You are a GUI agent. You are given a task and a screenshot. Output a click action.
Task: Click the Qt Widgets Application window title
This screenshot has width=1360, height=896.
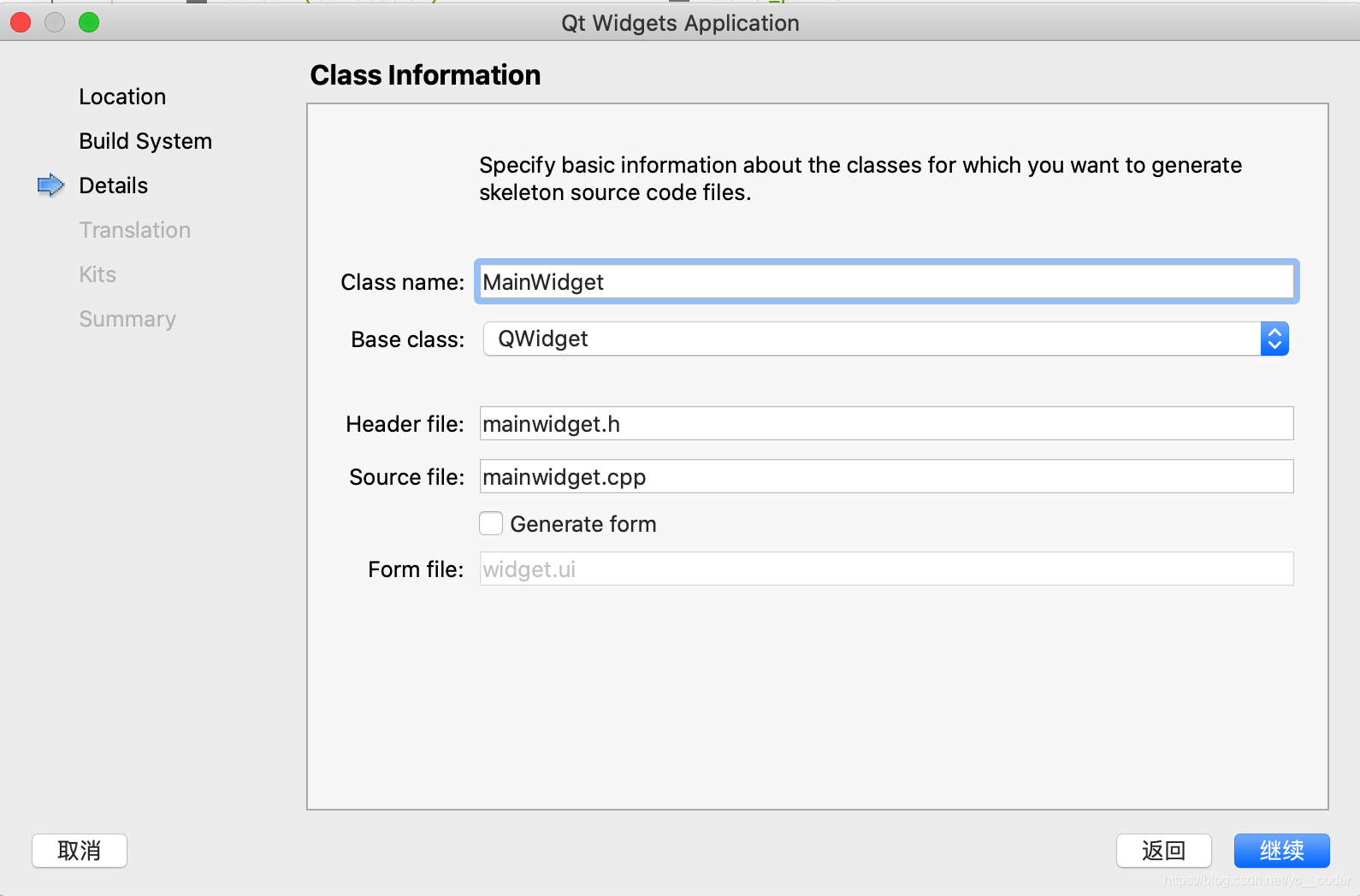(680, 23)
